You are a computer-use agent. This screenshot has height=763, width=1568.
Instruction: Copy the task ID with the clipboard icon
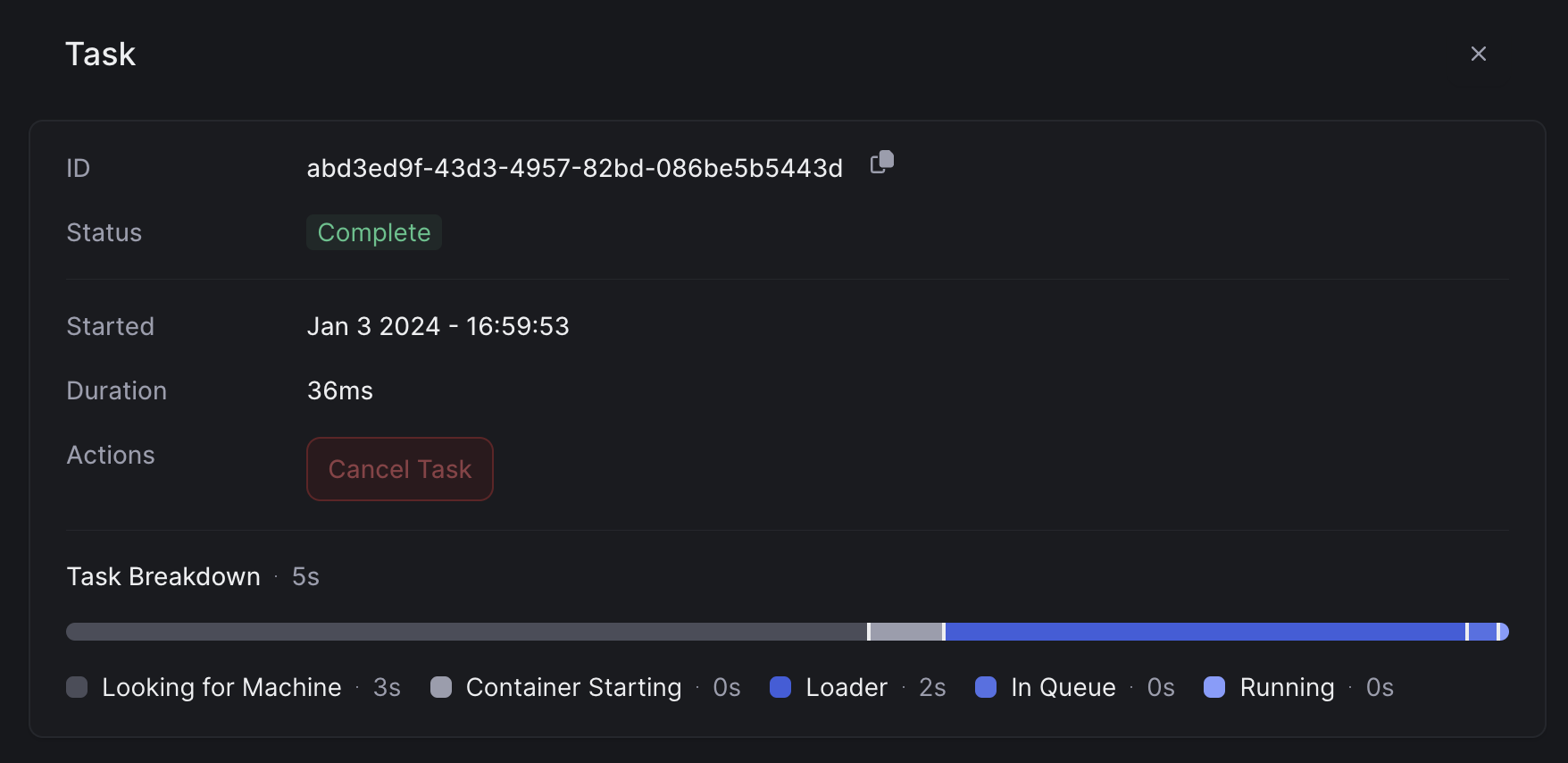[x=882, y=162]
